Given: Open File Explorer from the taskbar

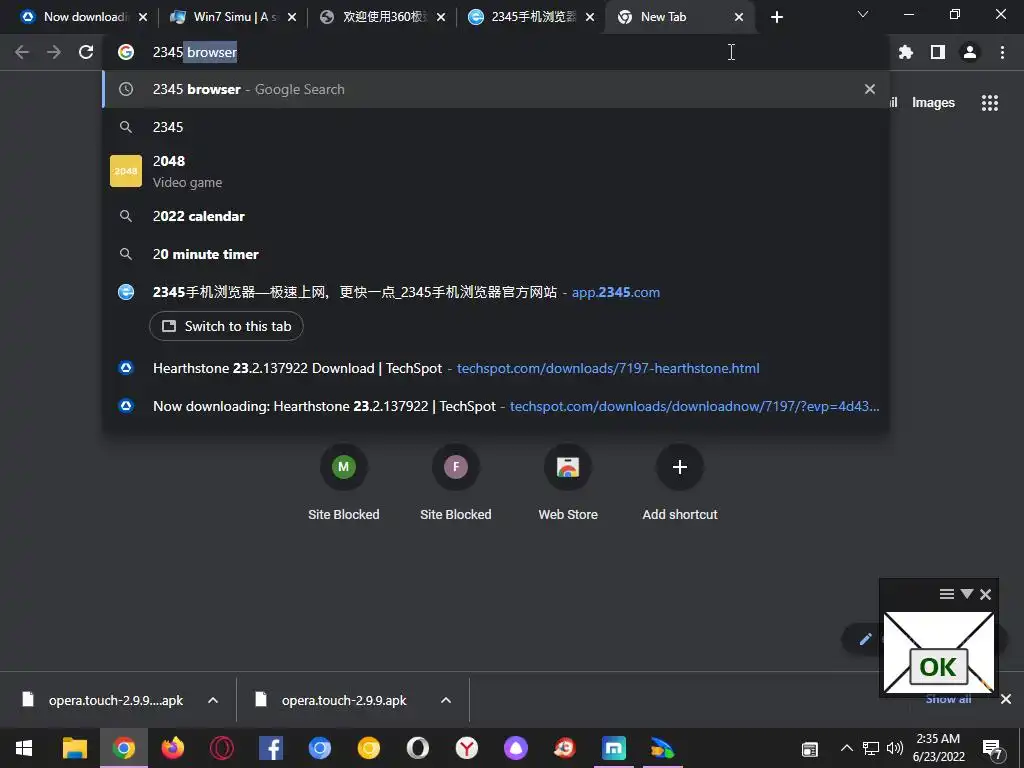Looking at the screenshot, I should 74,748.
